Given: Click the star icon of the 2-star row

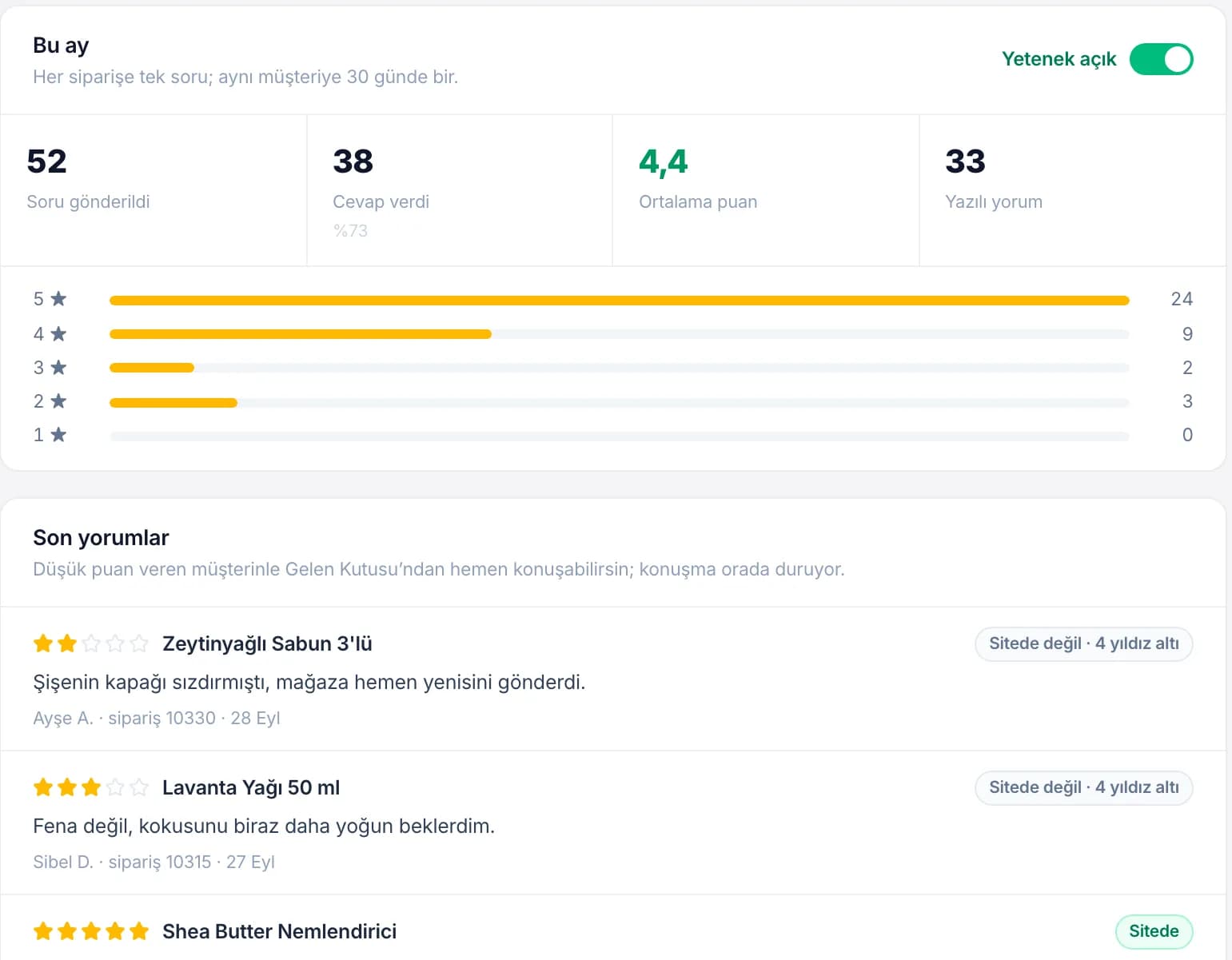Looking at the screenshot, I should click(x=58, y=401).
